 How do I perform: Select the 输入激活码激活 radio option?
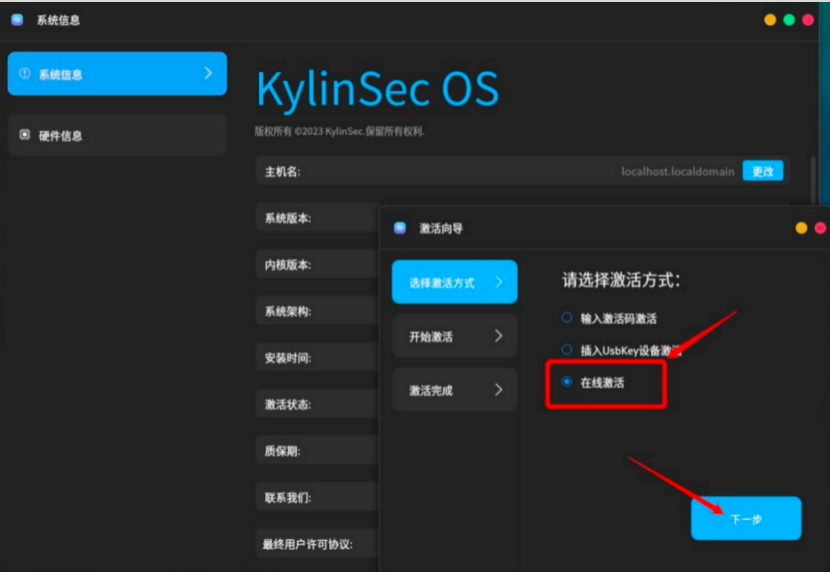click(x=567, y=317)
